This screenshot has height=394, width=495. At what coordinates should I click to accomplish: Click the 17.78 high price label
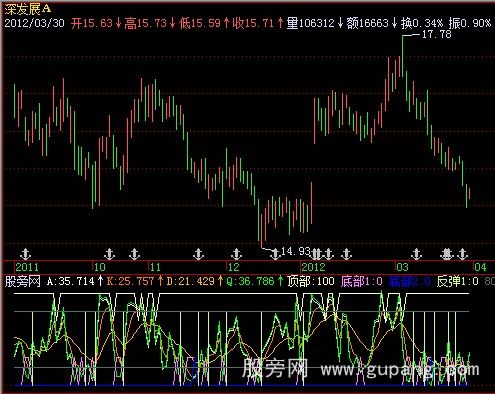pos(437,34)
